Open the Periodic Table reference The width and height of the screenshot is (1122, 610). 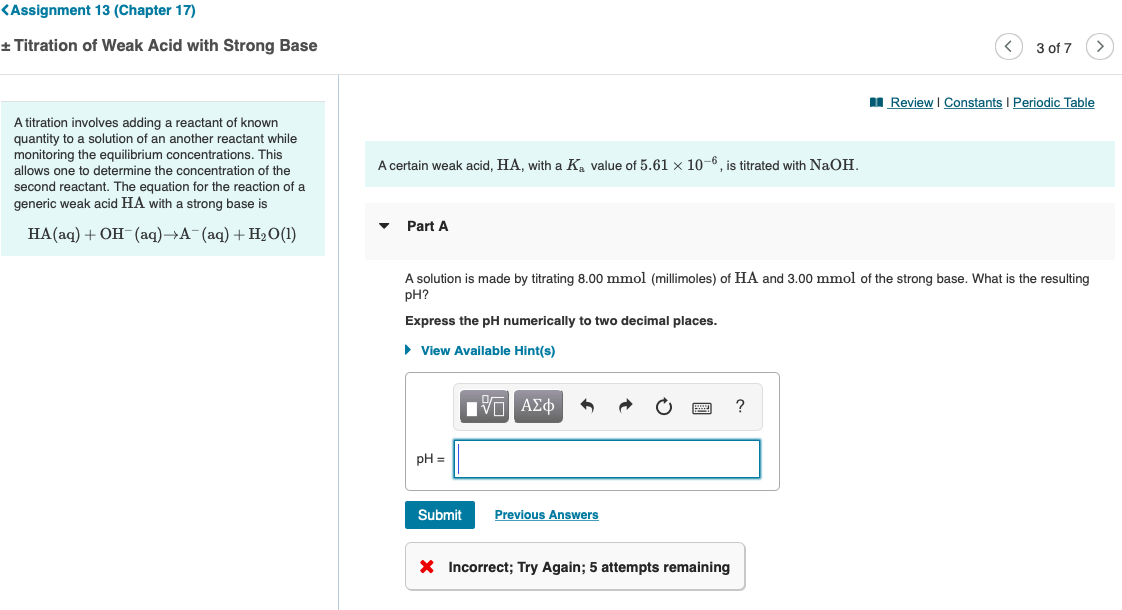click(x=1053, y=102)
